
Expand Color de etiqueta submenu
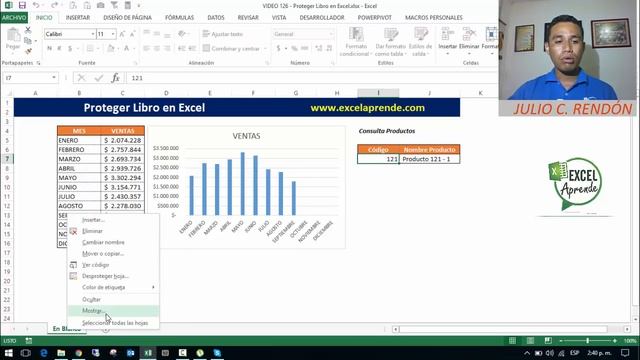[x=113, y=287]
